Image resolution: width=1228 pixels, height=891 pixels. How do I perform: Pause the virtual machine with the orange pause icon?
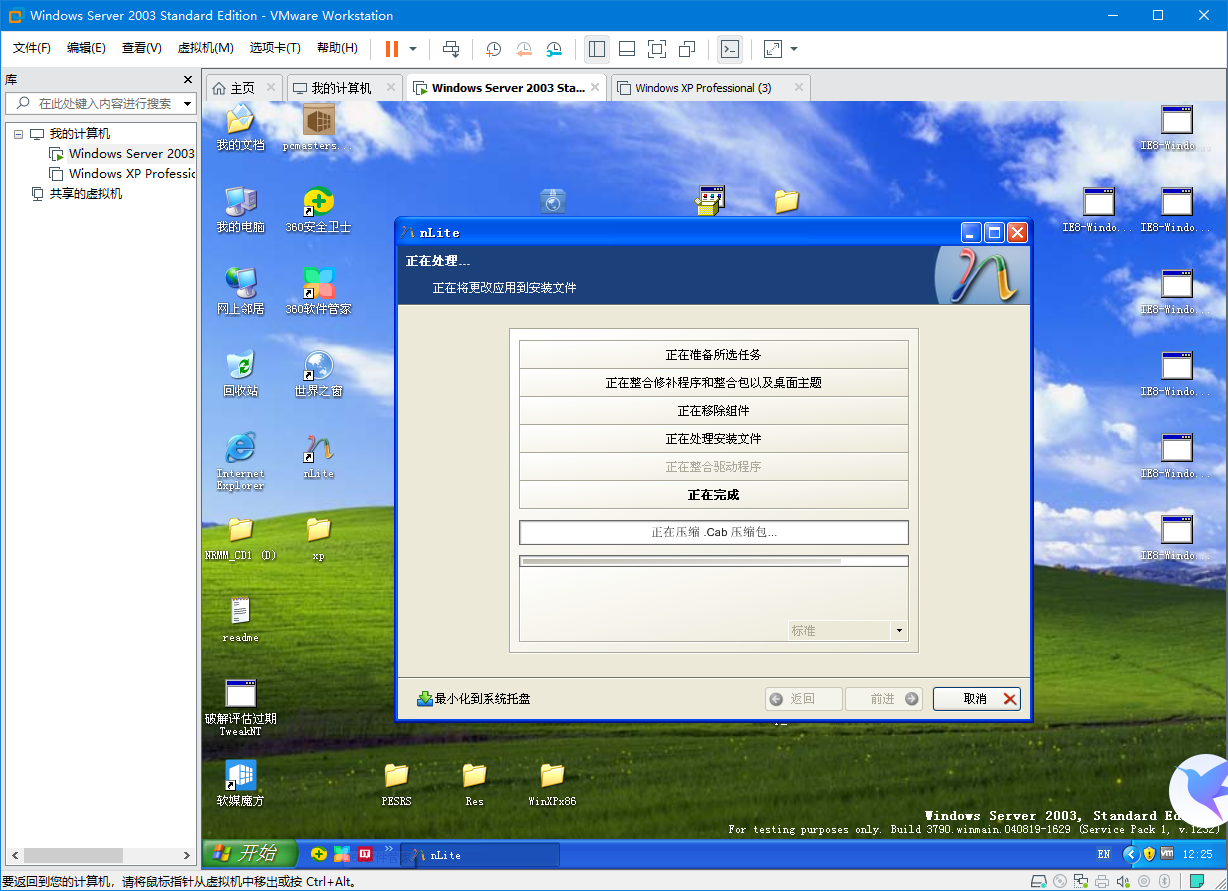click(391, 48)
